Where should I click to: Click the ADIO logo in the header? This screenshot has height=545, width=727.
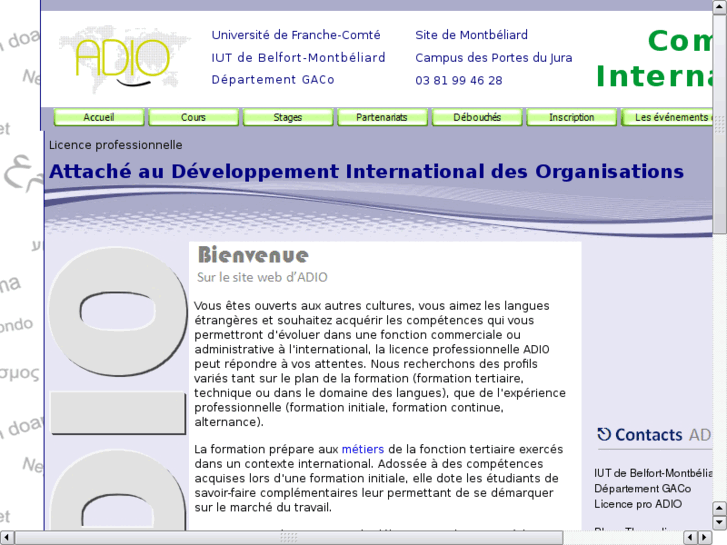(x=122, y=60)
